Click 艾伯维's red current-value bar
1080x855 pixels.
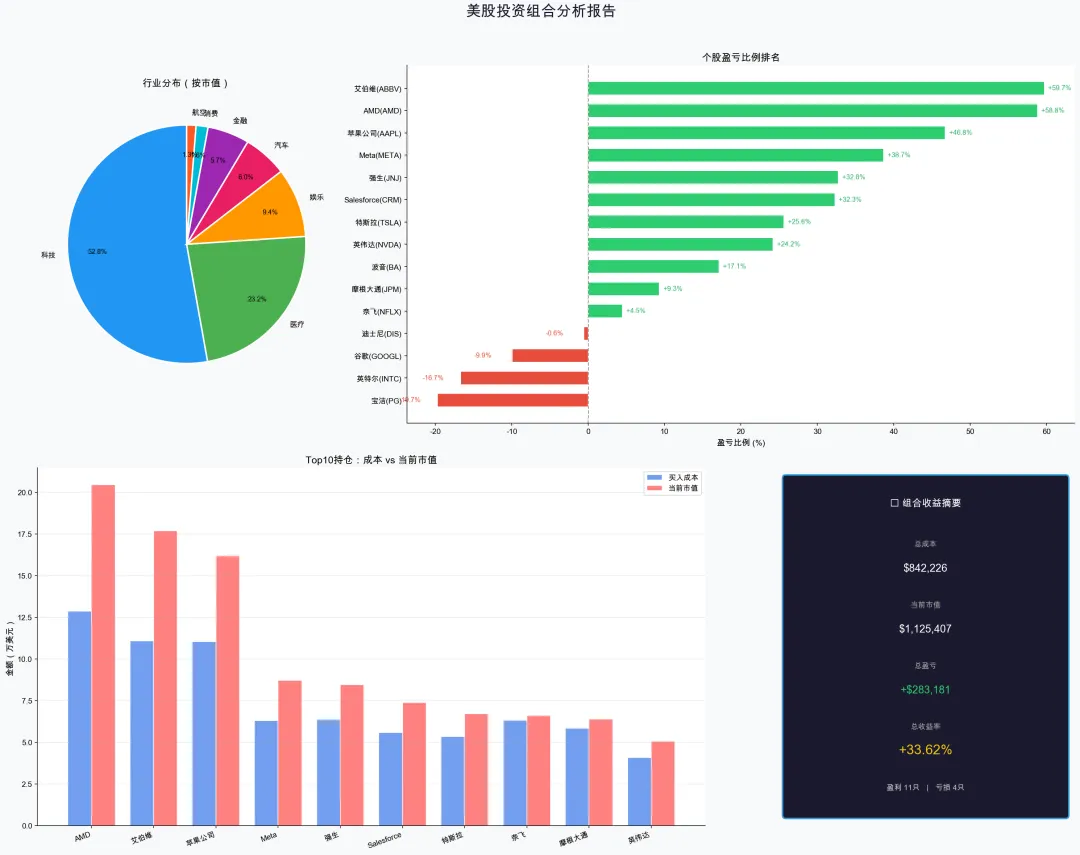click(x=165, y=678)
